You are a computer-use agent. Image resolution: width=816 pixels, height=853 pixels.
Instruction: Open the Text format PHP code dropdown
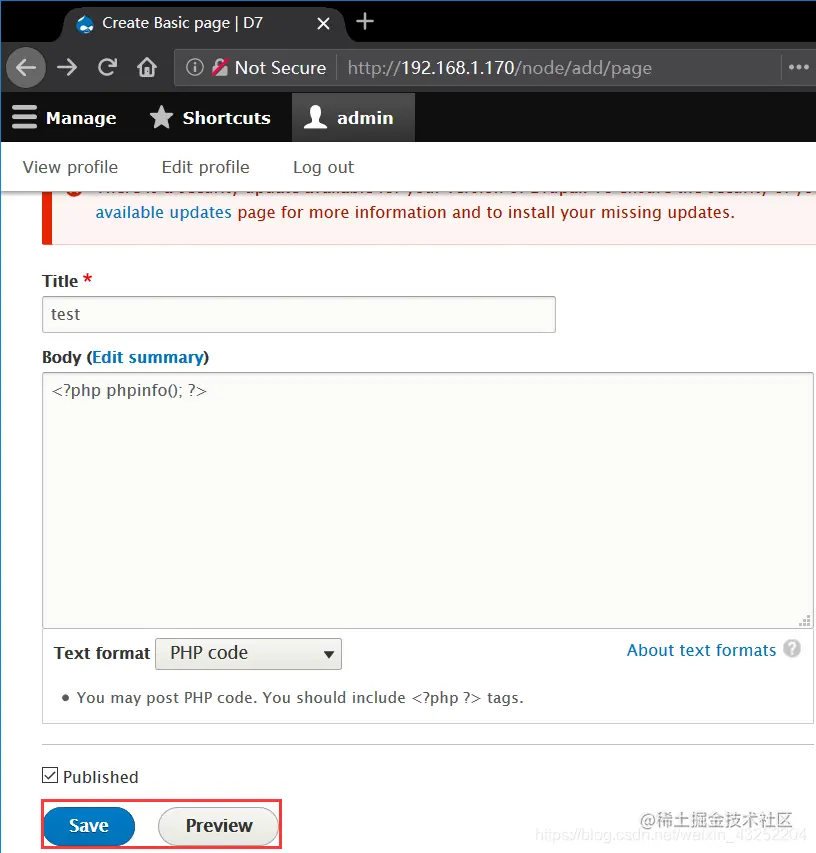tap(249, 653)
